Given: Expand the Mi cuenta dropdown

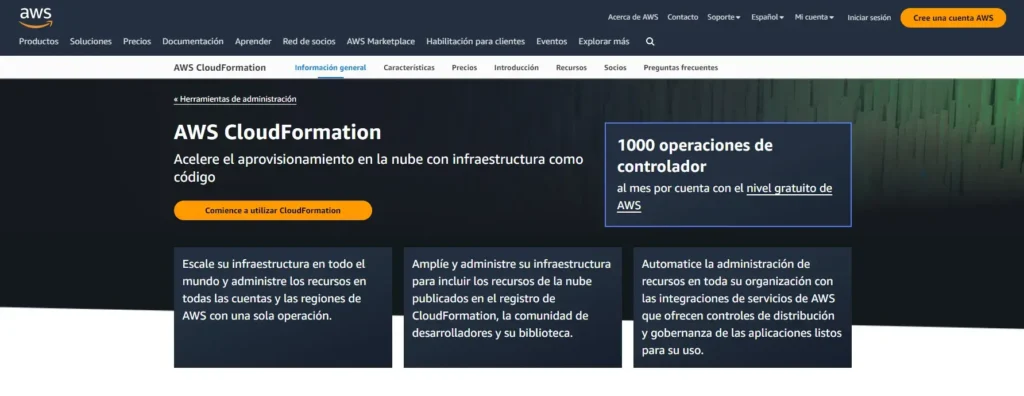Looking at the screenshot, I should tap(814, 18).
